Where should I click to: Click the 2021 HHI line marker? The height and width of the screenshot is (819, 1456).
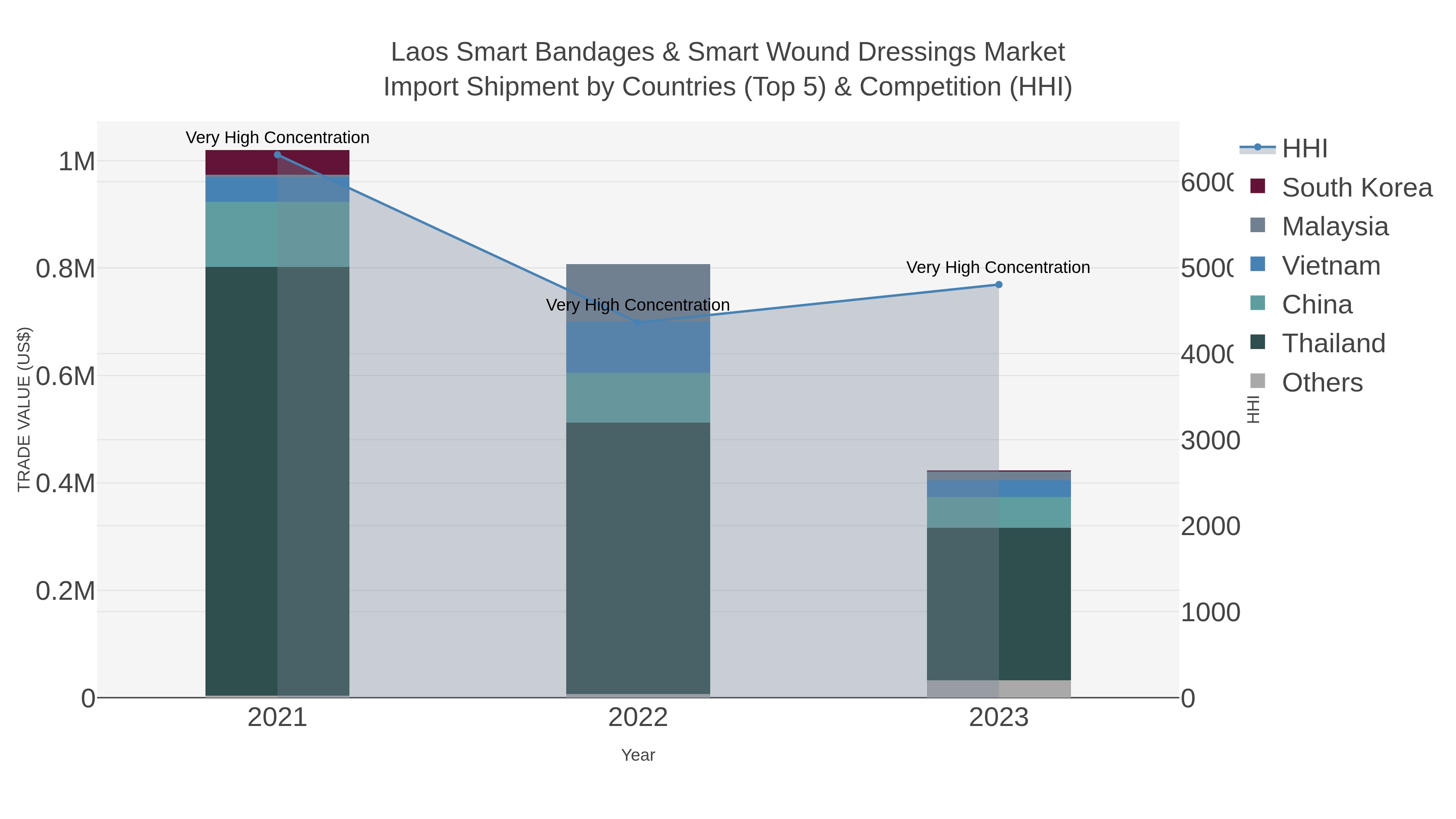point(277,155)
